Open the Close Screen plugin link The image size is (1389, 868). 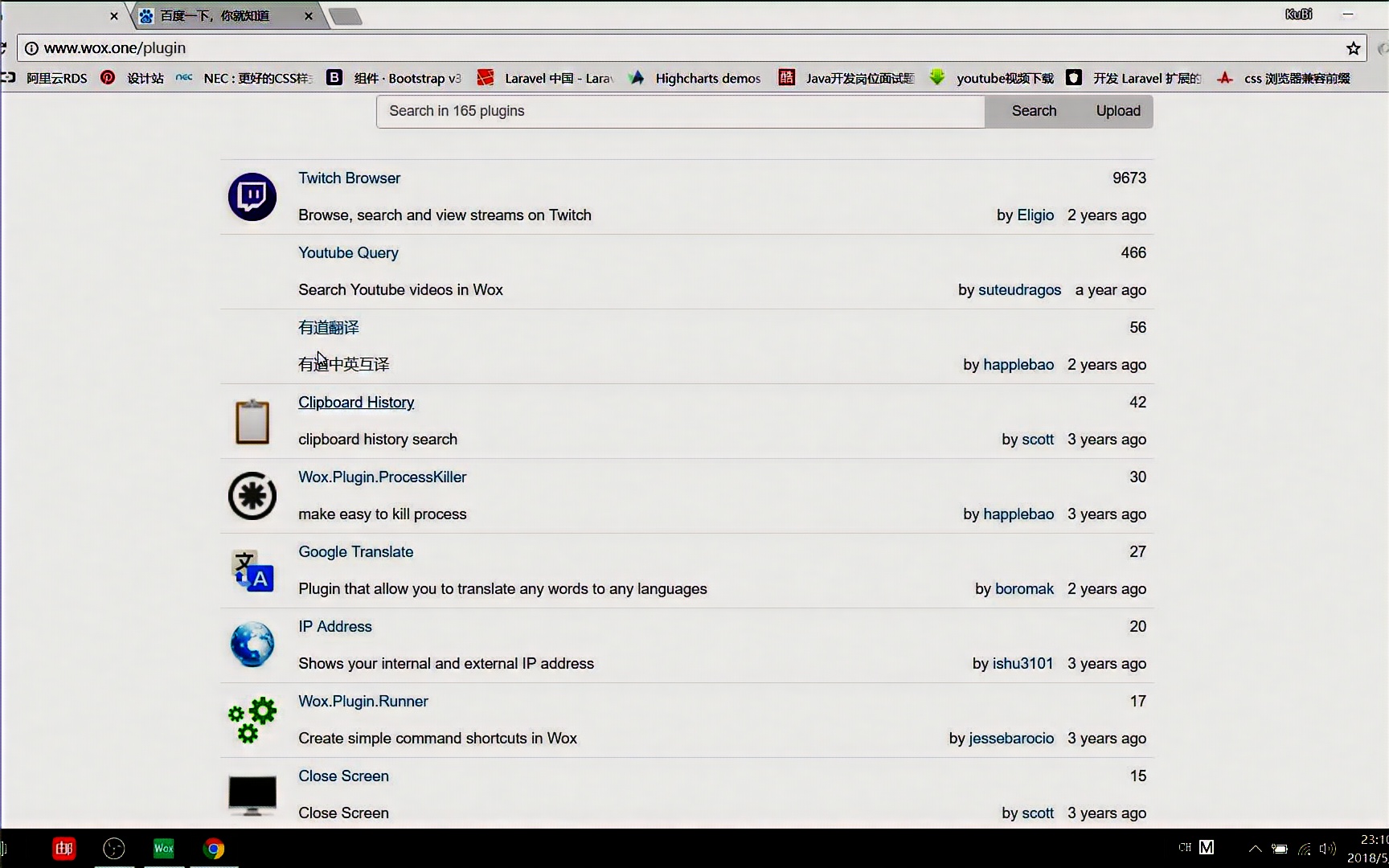343,776
